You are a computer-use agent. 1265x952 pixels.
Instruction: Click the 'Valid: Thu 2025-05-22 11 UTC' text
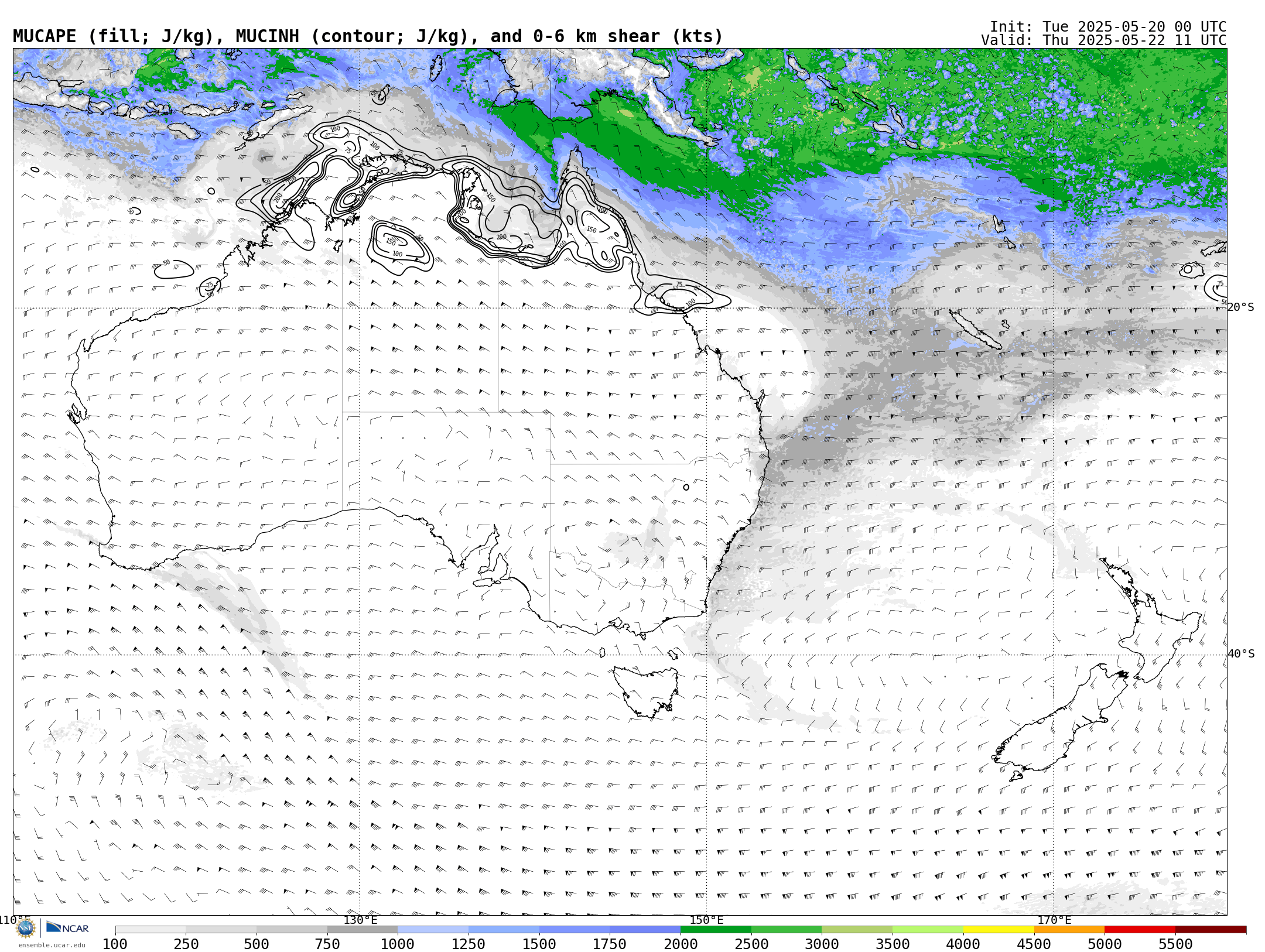[1104, 40]
